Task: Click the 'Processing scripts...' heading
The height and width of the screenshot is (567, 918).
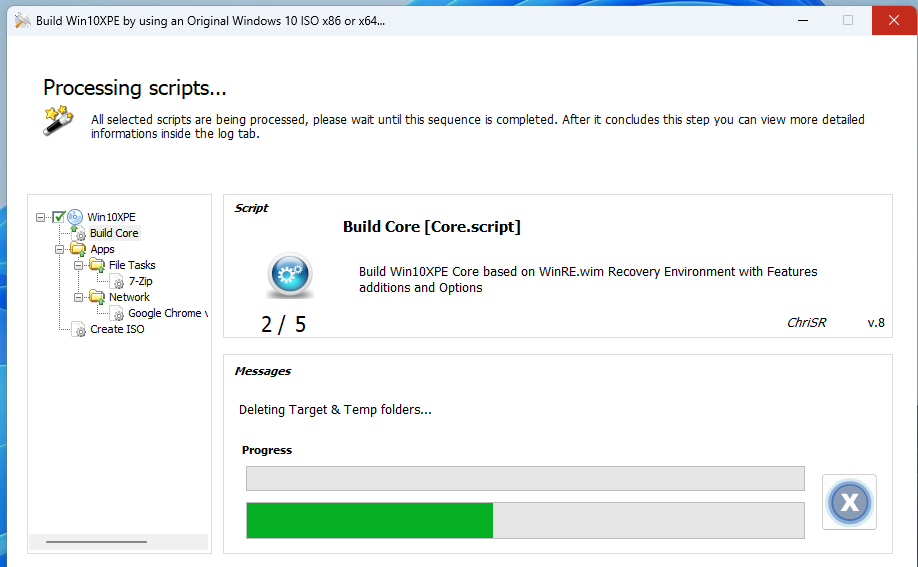Action: (x=135, y=88)
